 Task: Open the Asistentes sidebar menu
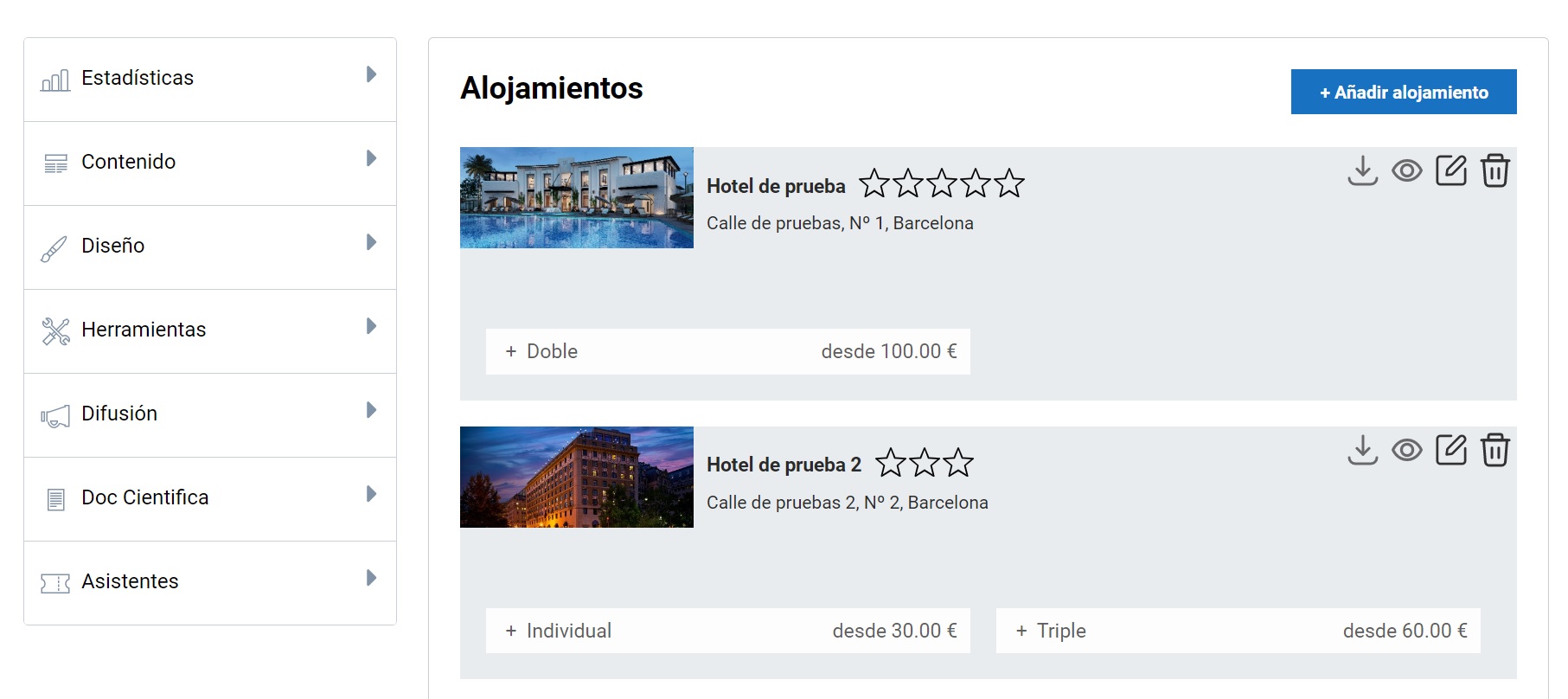pos(209,582)
